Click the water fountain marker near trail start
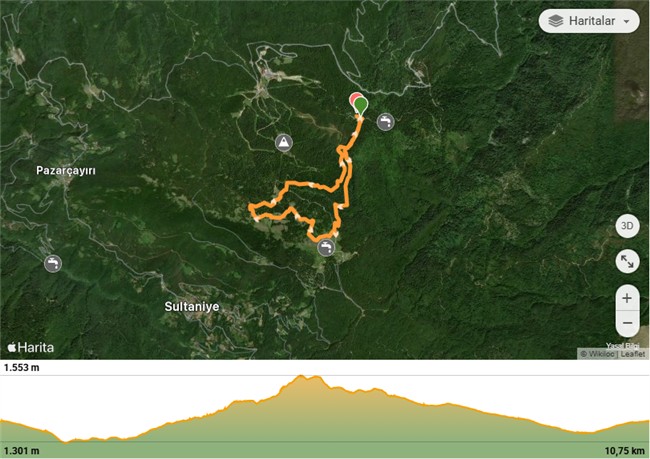Image resolution: width=650 pixels, height=459 pixels. 386,122
